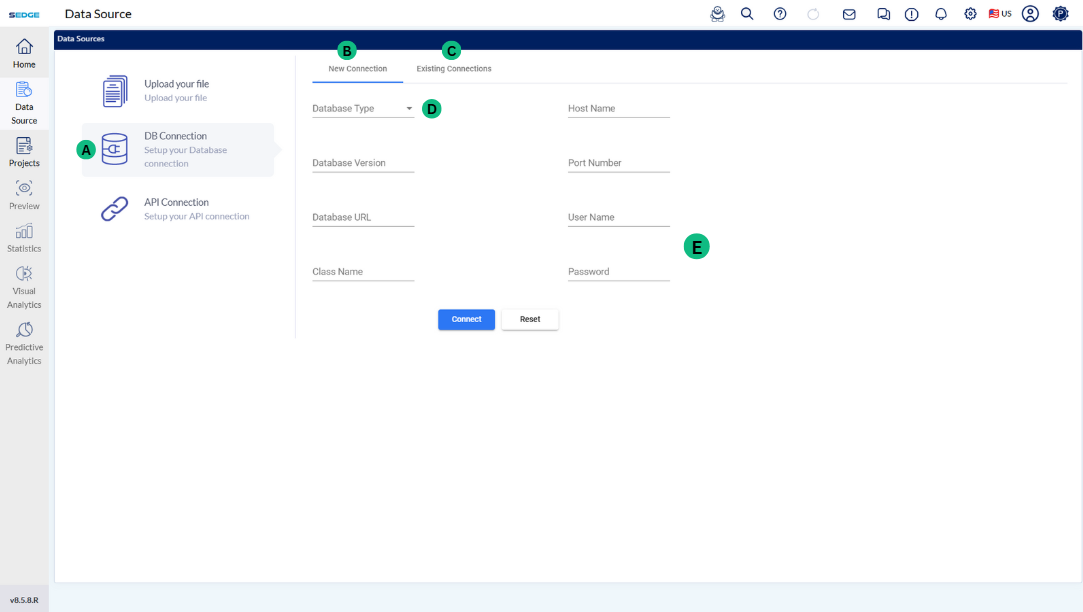
Task: Select the API Connection option
Action: (177, 209)
